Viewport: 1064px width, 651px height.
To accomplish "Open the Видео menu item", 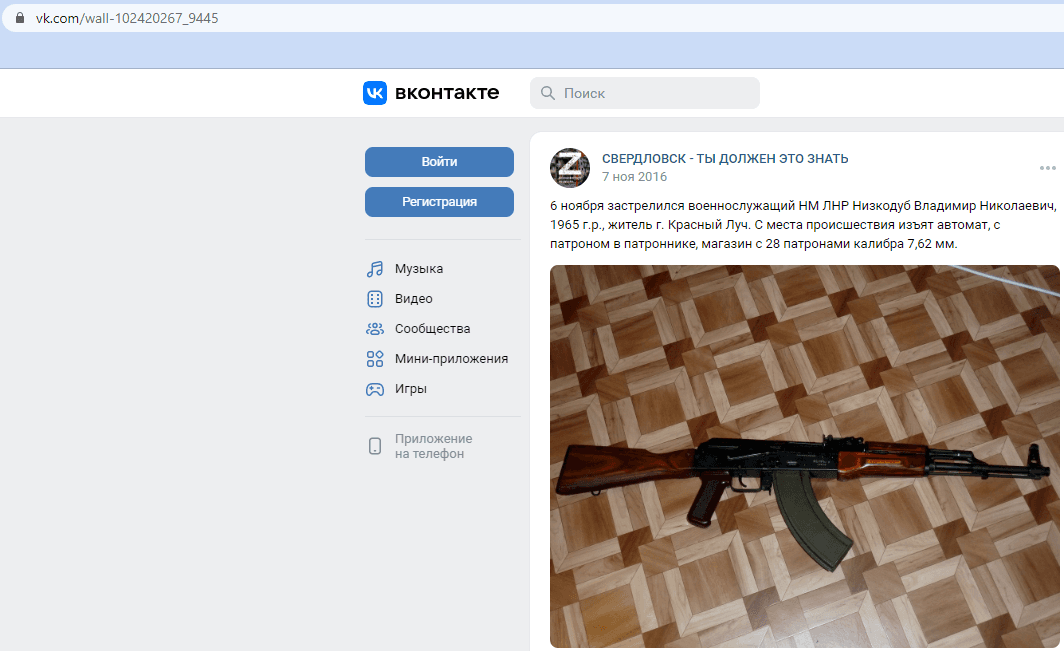I will [413, 299].
